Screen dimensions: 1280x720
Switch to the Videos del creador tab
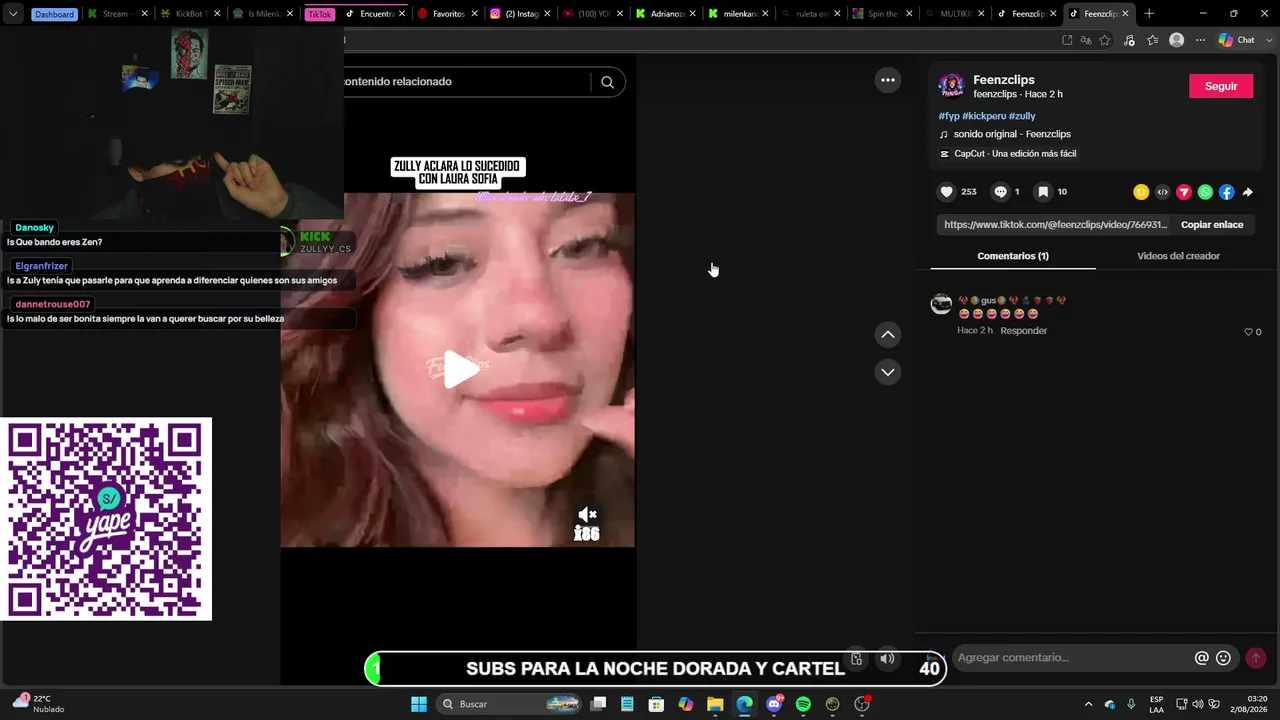point(1178,256)
